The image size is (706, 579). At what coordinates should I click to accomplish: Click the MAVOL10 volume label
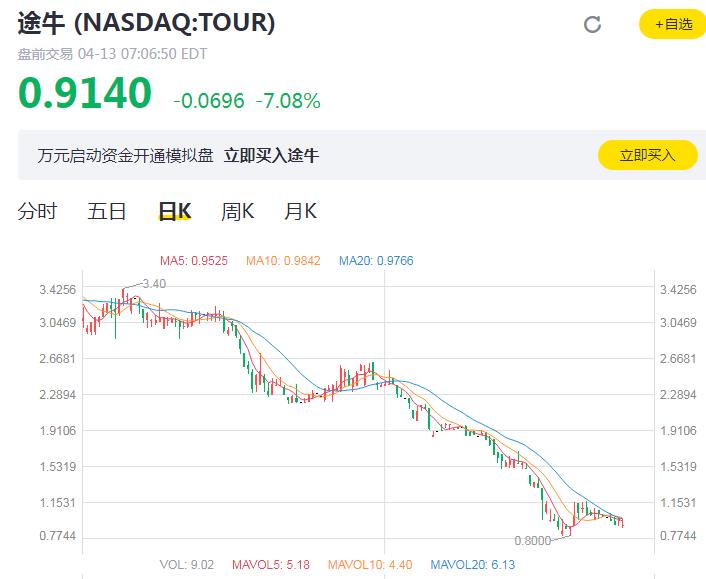click(368, 565)
